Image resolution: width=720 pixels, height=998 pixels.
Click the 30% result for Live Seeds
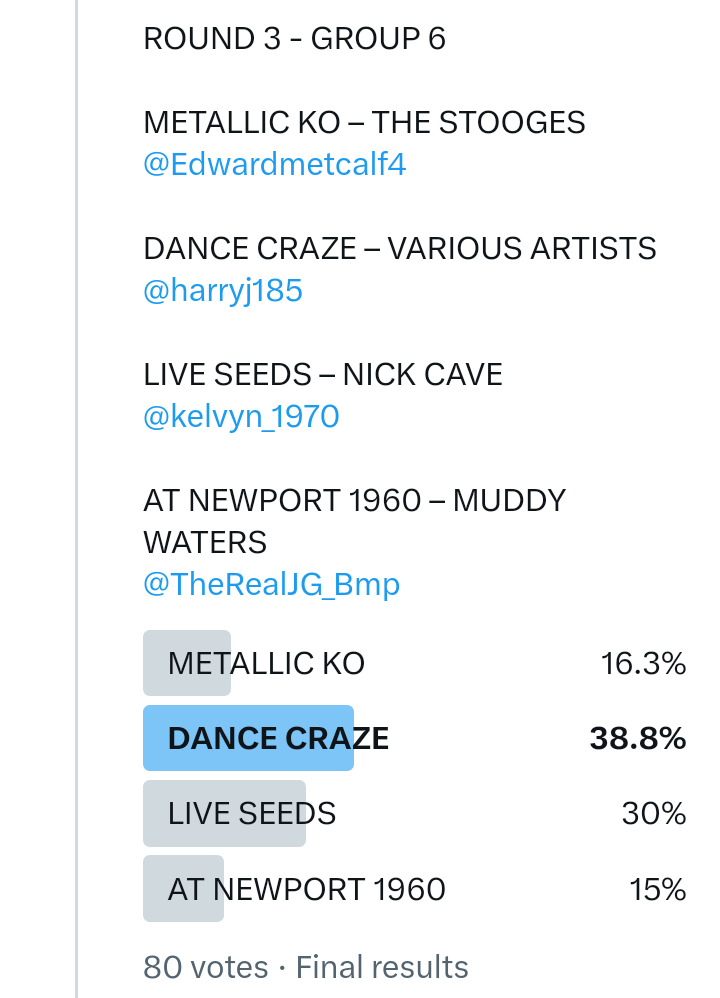(653, 814)
